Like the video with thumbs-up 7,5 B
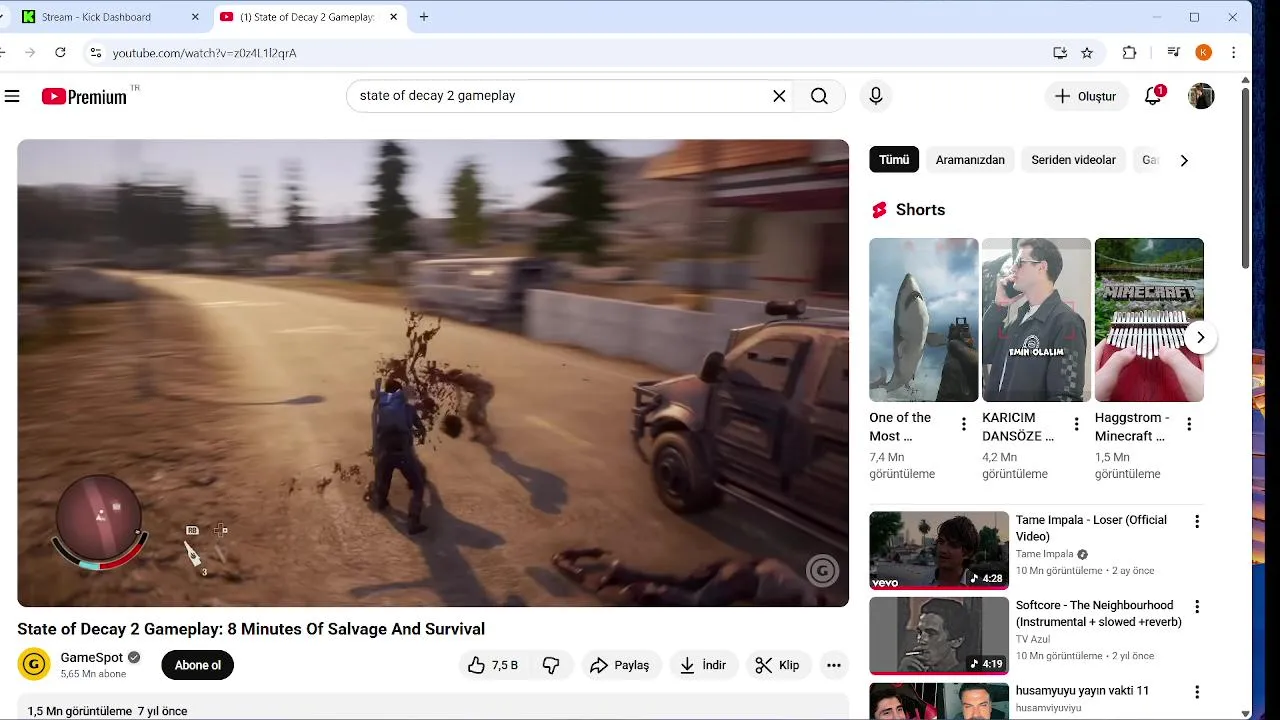1280x720 pixels. pos(494,665)
